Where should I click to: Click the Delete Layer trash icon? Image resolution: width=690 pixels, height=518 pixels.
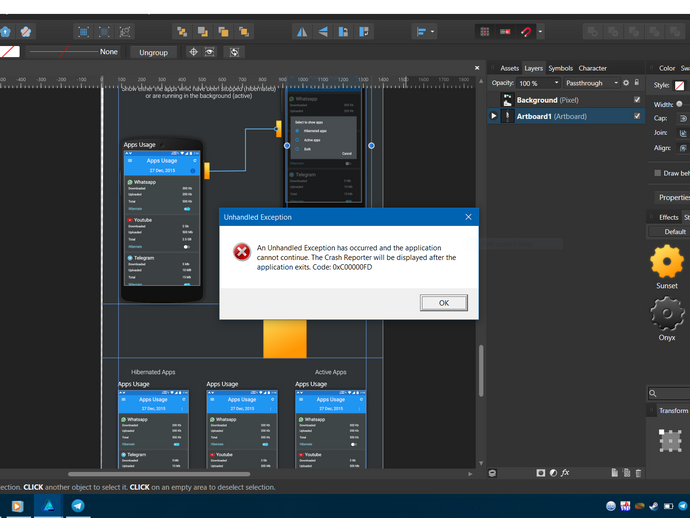tap(638, 473)
